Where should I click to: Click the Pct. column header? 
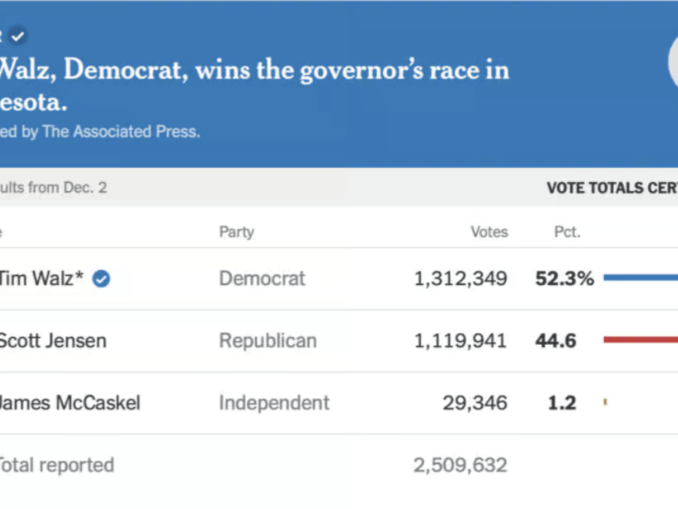pos(567,232)
